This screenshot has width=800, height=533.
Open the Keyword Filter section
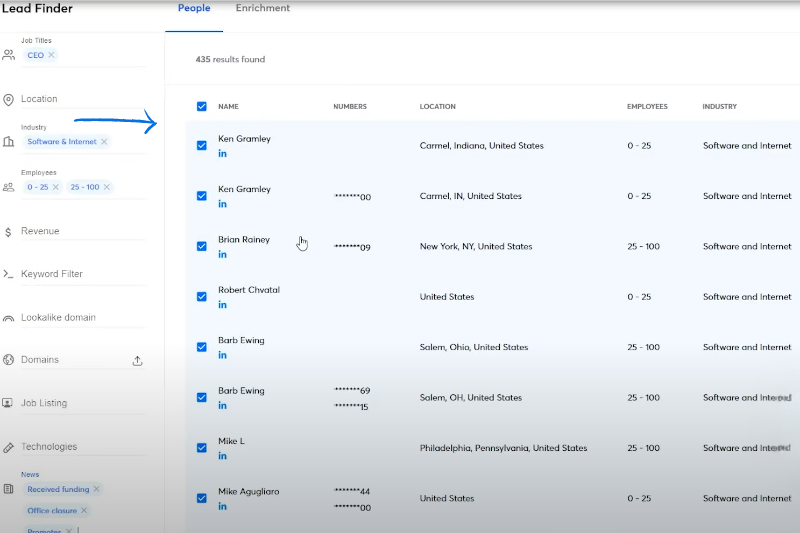52,274
